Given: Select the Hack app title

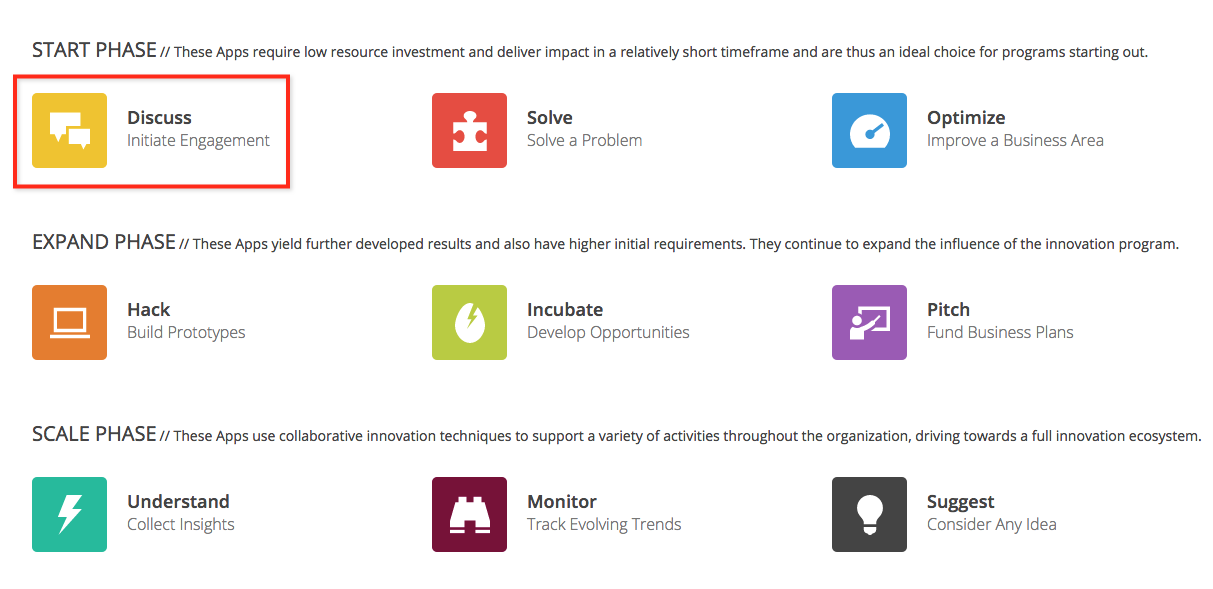Looking at the screenshot, I should pos(149,310).
